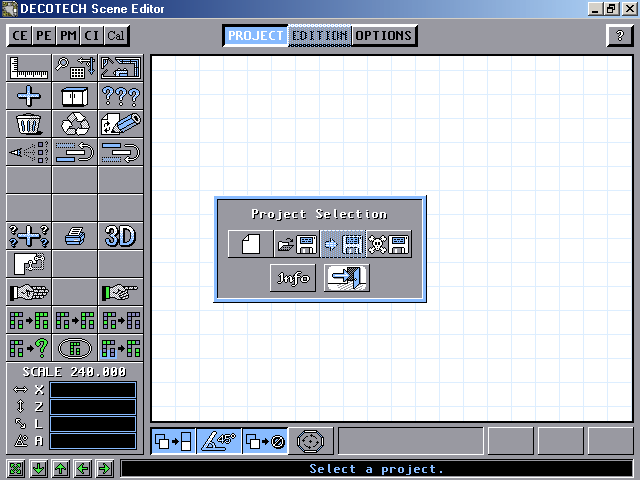This screenshot has width=640, height=480.
Task: Click the trash bin delete icon
Action: point(29,124)
